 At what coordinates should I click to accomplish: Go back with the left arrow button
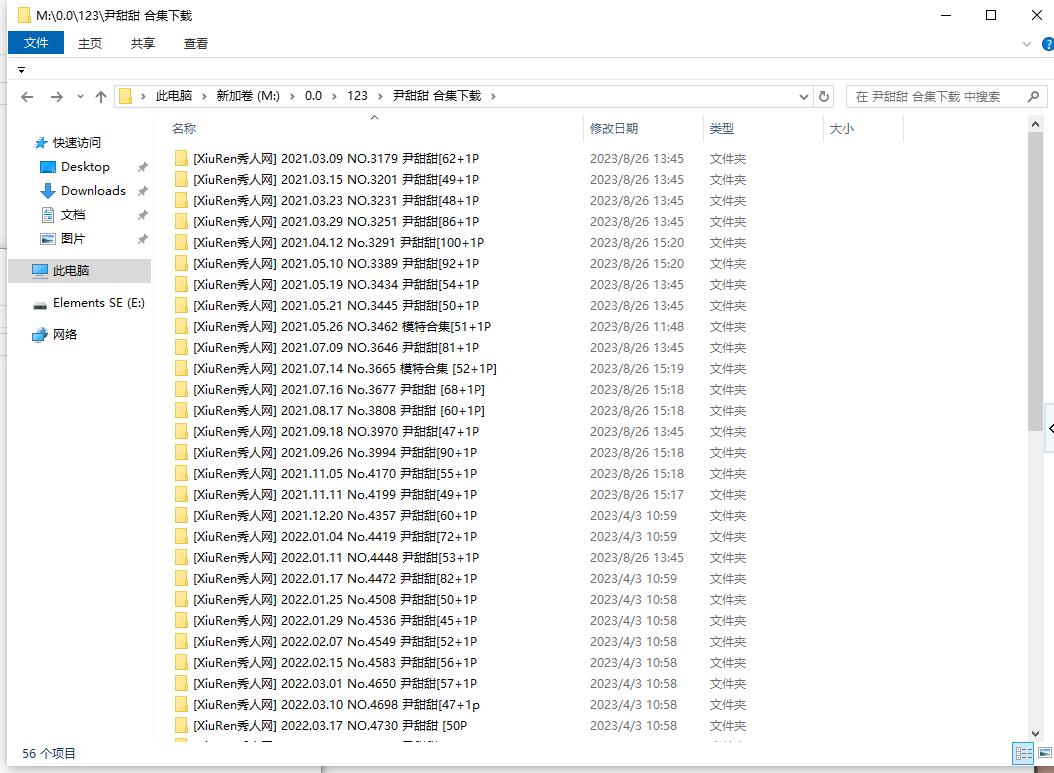click(27, 97)
